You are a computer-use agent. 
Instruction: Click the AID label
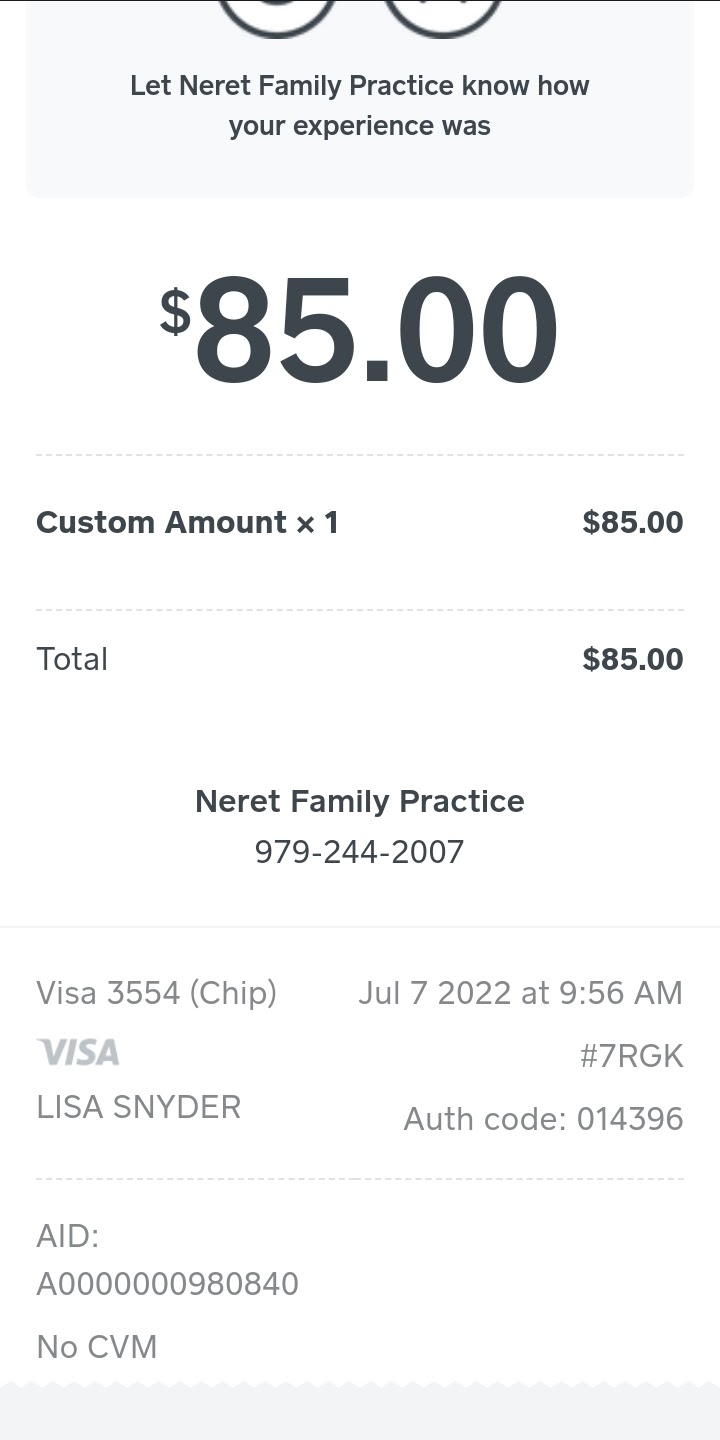pos(68,1237)
